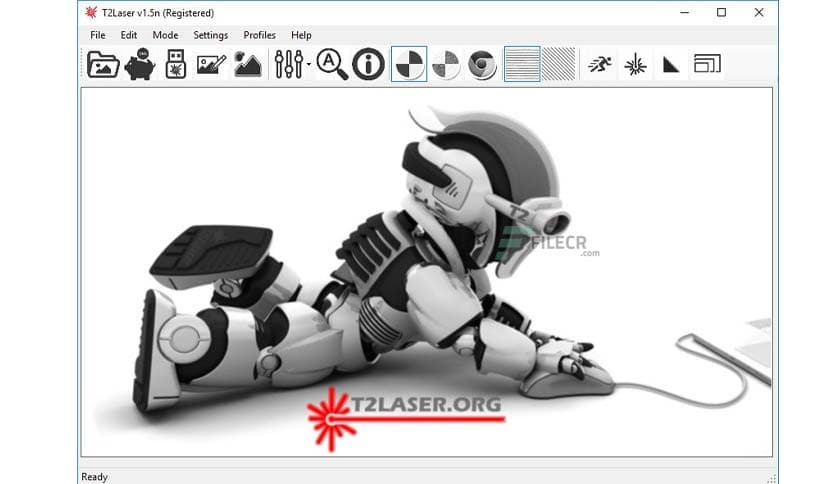Open the Edit menu
The image size is (836, 484).
tap(128, 35)
